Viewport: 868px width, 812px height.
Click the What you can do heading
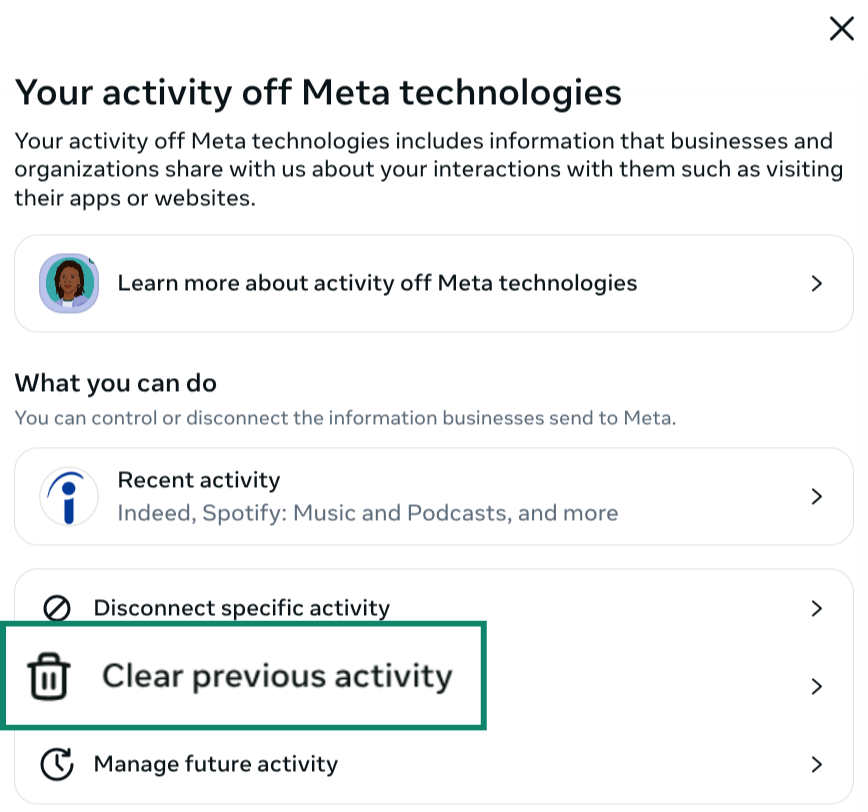click(x=115, y=383)
